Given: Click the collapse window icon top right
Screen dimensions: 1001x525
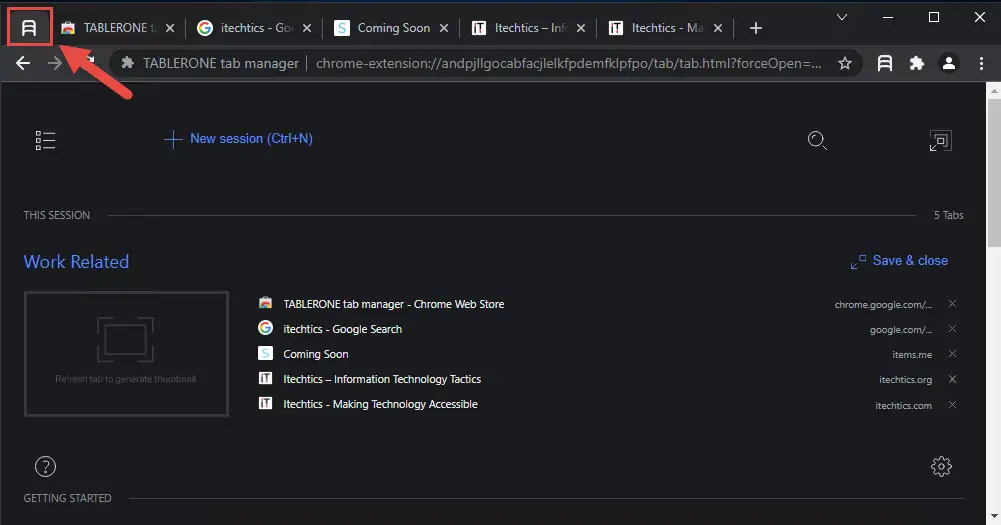Looking at the screenshot, I should [x=940, y=141].
